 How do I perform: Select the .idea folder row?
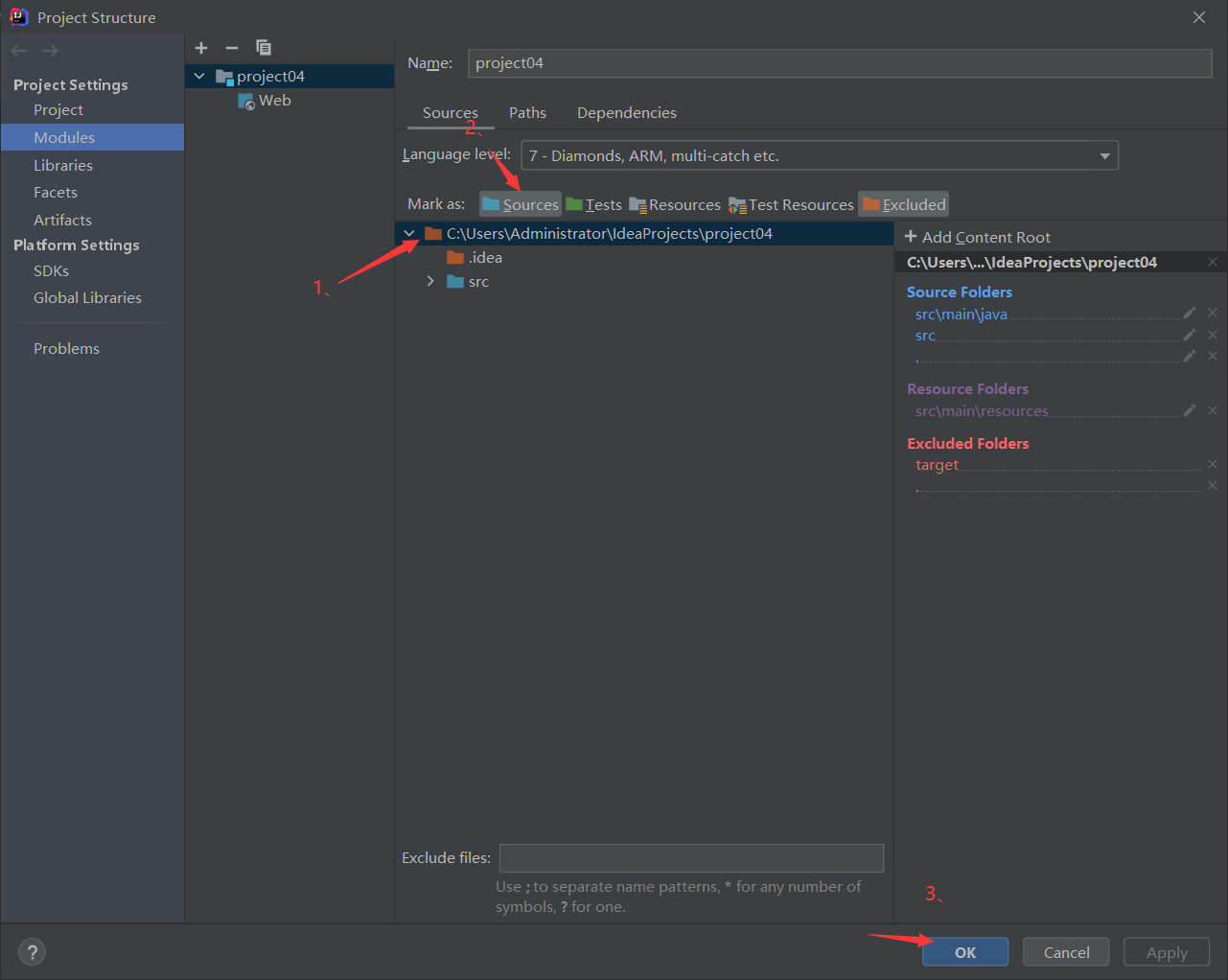(644, 257)
